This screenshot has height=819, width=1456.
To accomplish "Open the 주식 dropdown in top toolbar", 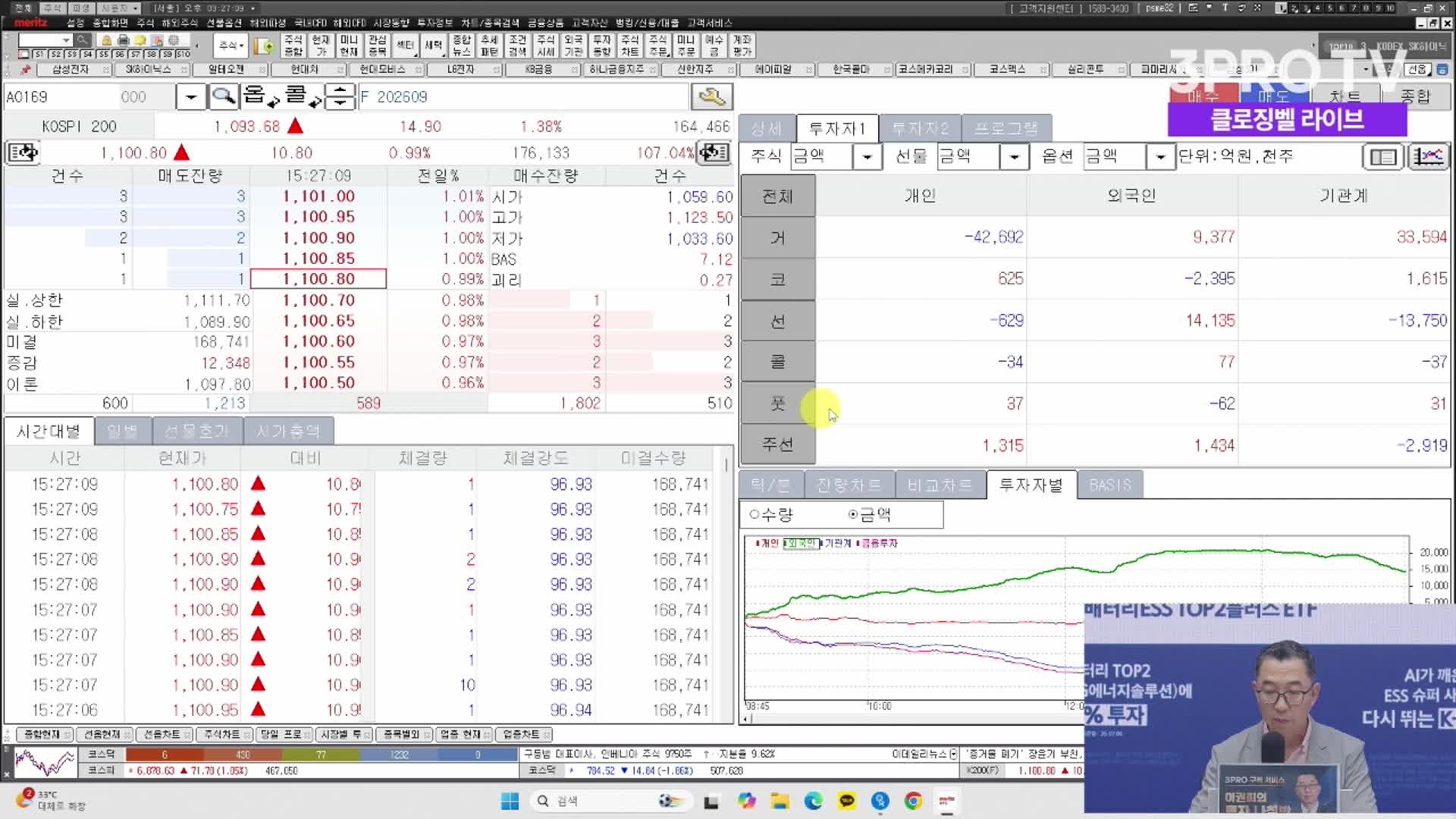I will coord(231,45).
